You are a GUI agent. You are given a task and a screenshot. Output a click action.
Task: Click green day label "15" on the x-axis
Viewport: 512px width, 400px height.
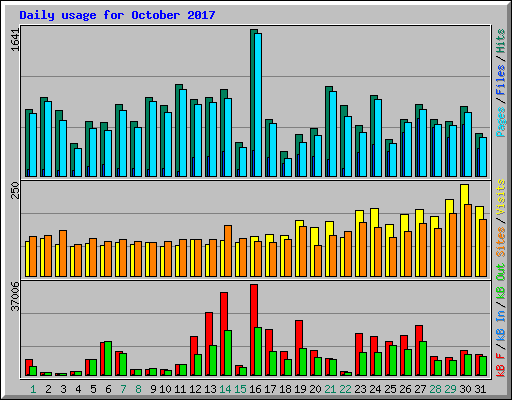click(x=240, y=389)
